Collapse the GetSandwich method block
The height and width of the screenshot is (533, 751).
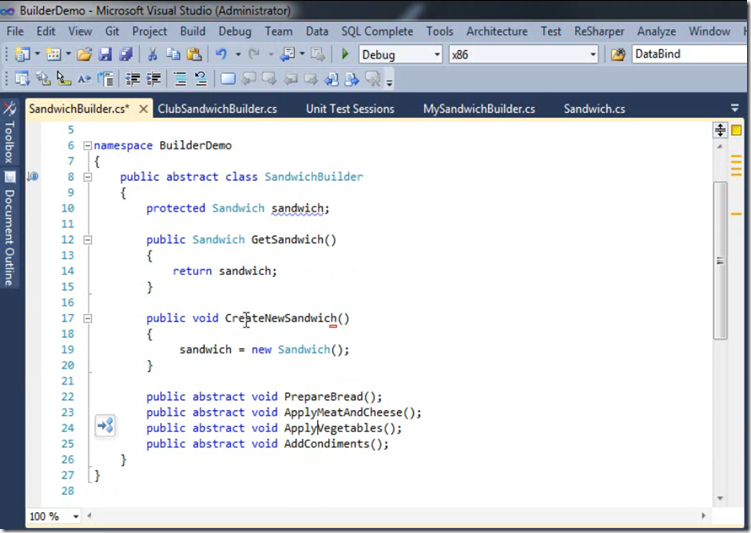pyautogui.click(x=88, y=239)
